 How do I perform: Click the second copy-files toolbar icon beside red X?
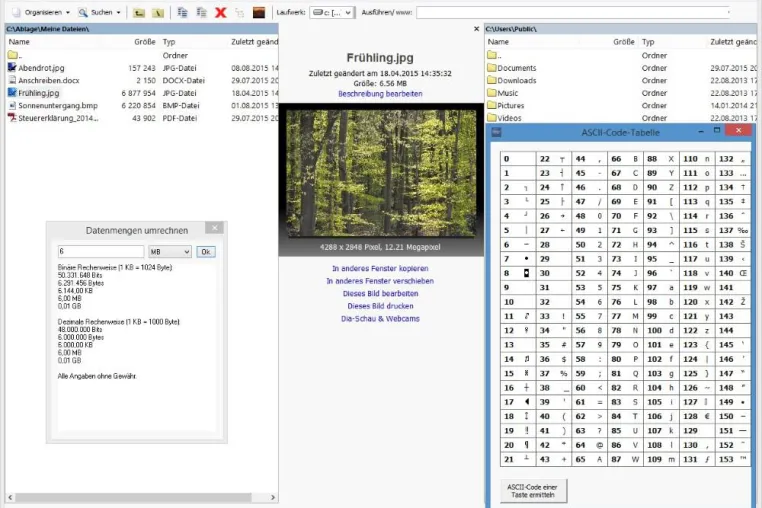(201, 13)
